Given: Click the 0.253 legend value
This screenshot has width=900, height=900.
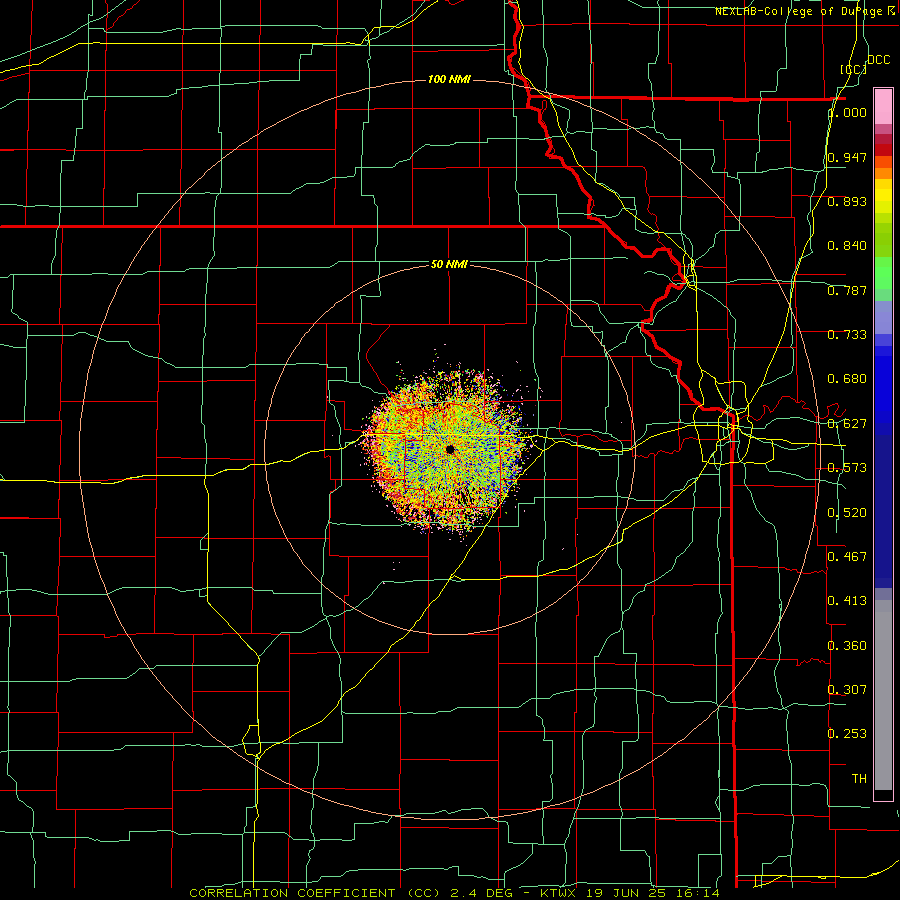Looking at the screenshot, I should pyautogui.click(x=847, y=734).
